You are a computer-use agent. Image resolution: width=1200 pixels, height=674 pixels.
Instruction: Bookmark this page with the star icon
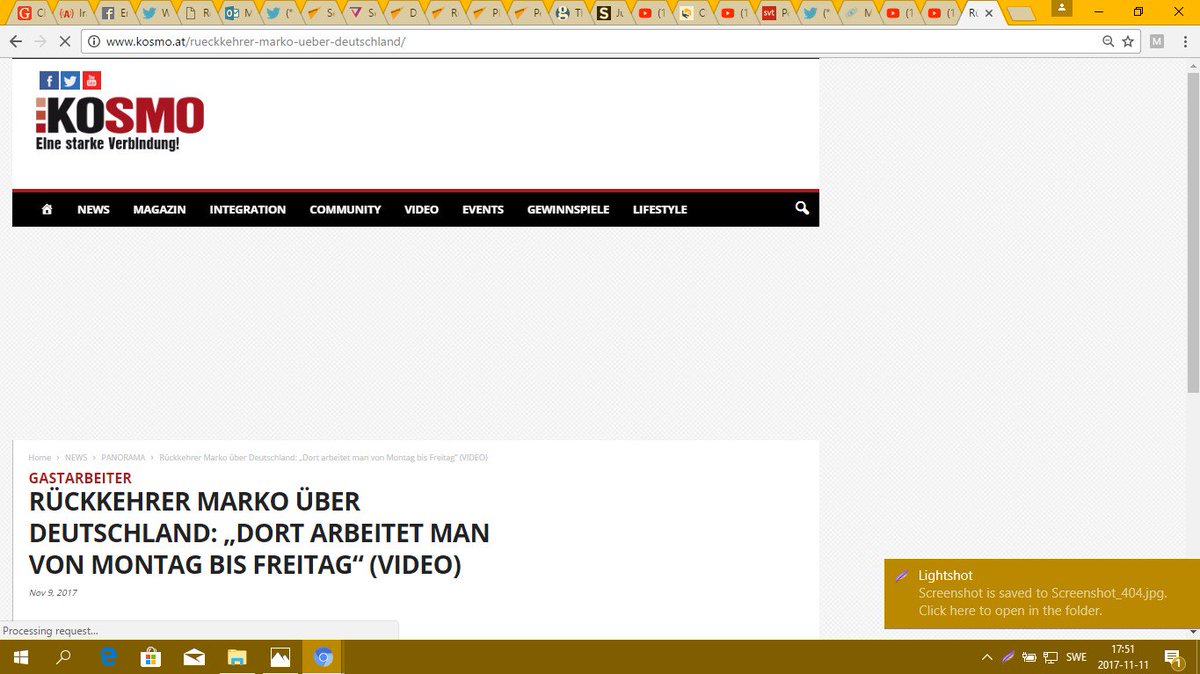pyautogui.click(x=1128, y=42)
